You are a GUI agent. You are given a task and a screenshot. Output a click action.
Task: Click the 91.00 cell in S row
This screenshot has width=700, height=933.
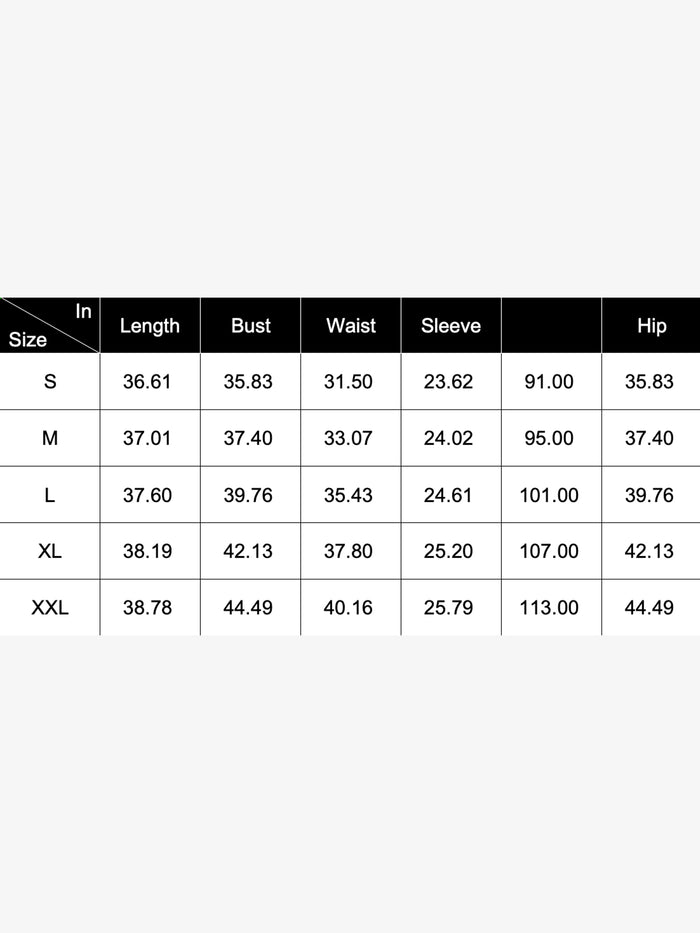549,381
